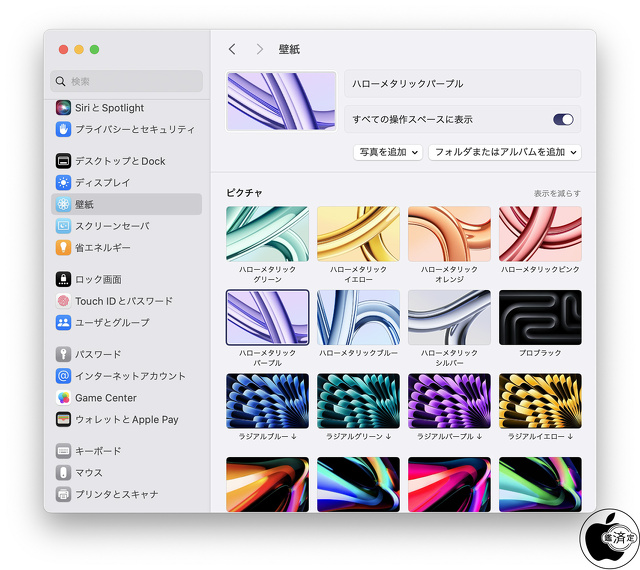Click the 壁紙 flower icon in sidebar
640x570 pixels.
pos(63,204)
